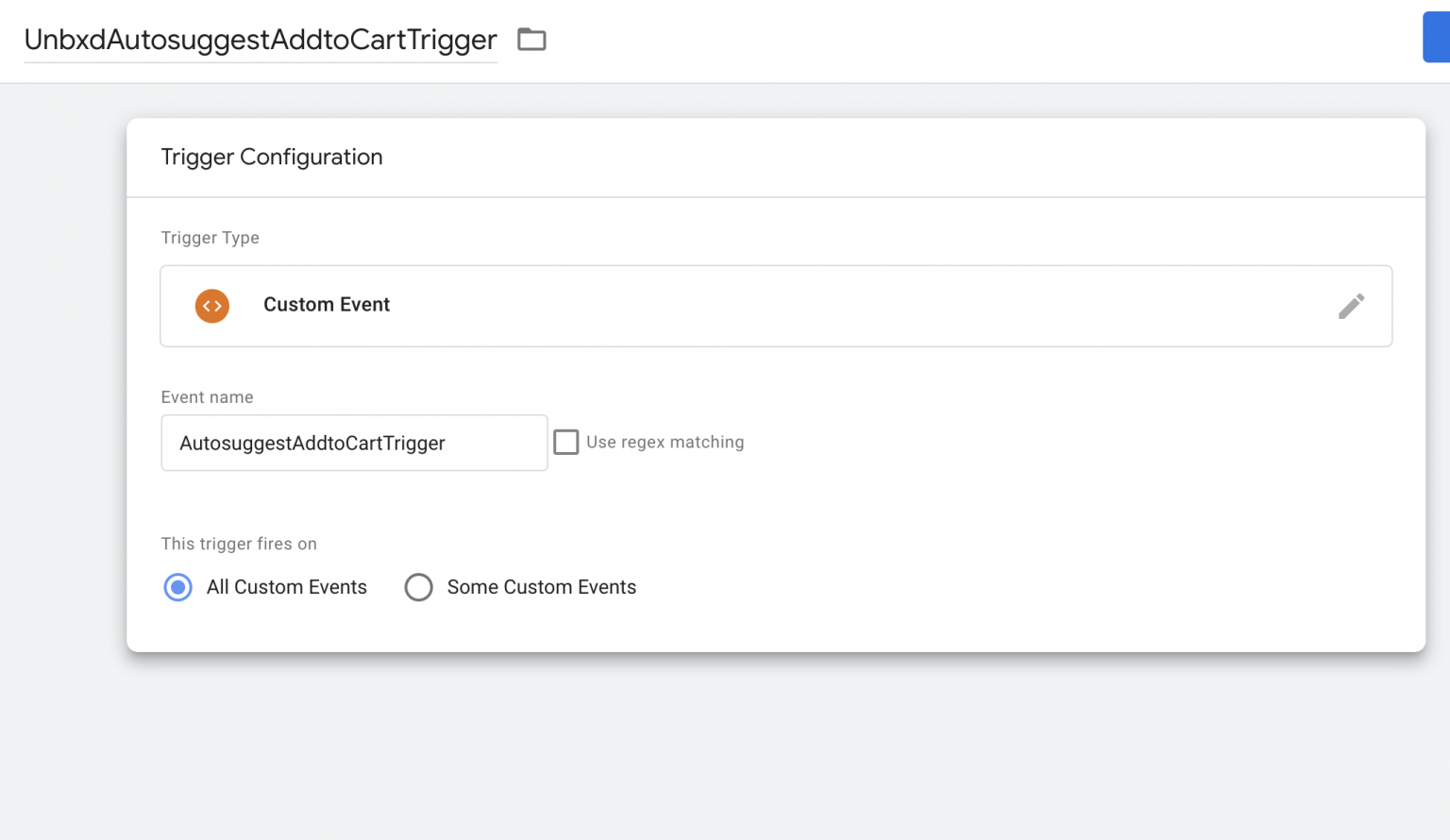Select the Some Custom Events radio button
Viewport: 1450px width, 840px height.
click(418, 587)
